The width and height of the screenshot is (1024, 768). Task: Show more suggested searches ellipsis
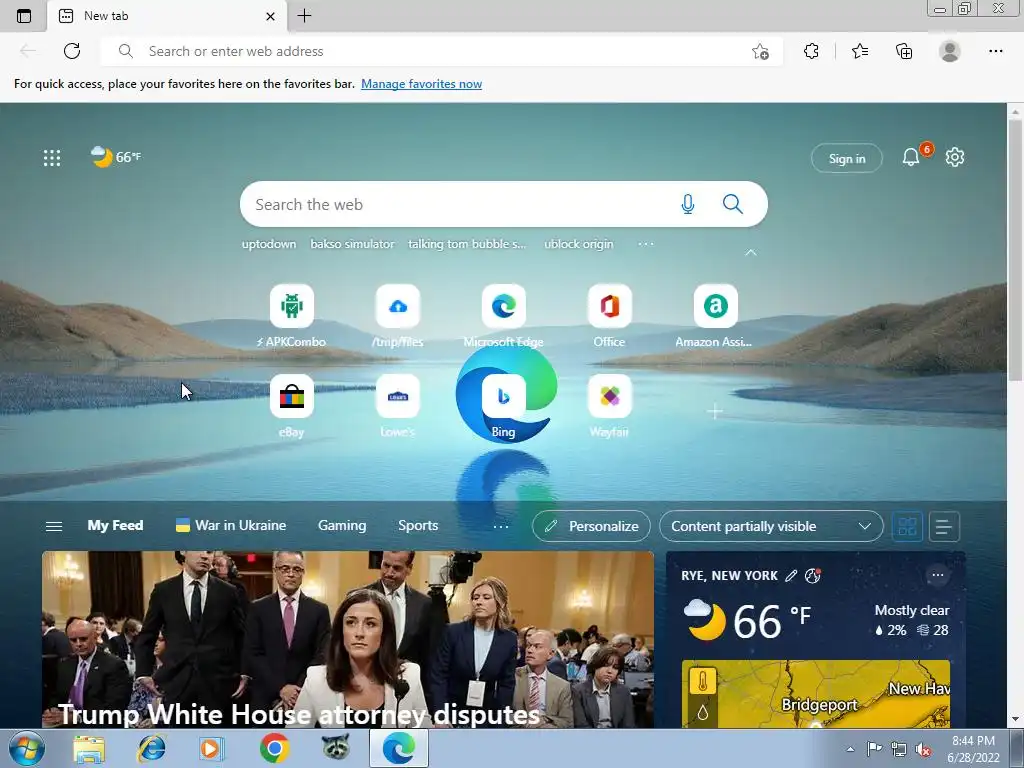(646, 244)
